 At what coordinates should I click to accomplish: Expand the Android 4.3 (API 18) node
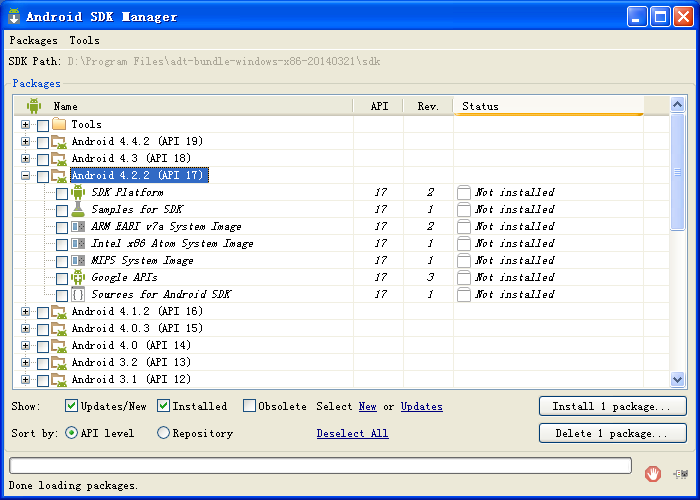(25, 158)
